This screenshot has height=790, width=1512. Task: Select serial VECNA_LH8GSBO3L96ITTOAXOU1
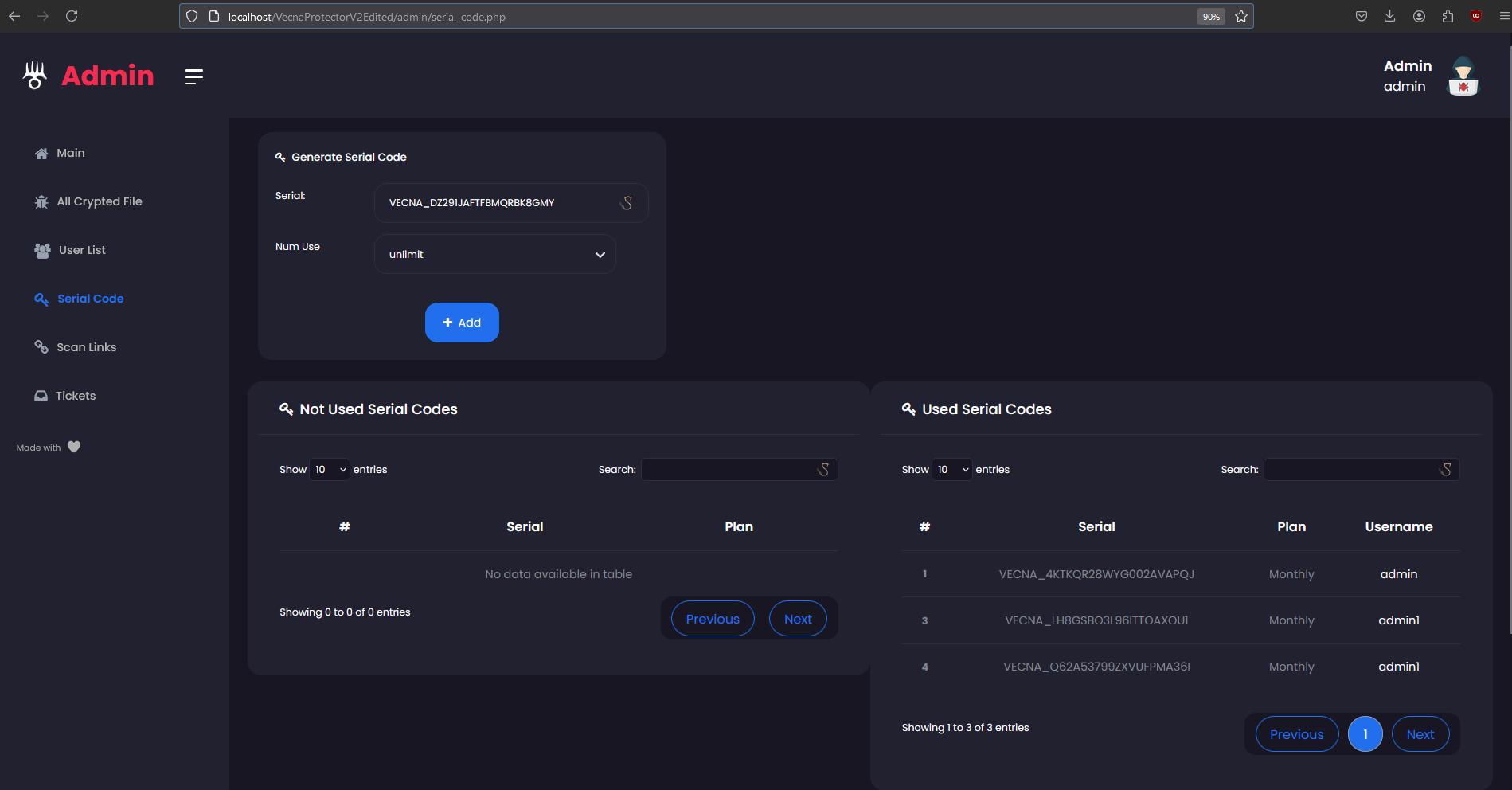pyautogui.click(x=1096, y=620)
